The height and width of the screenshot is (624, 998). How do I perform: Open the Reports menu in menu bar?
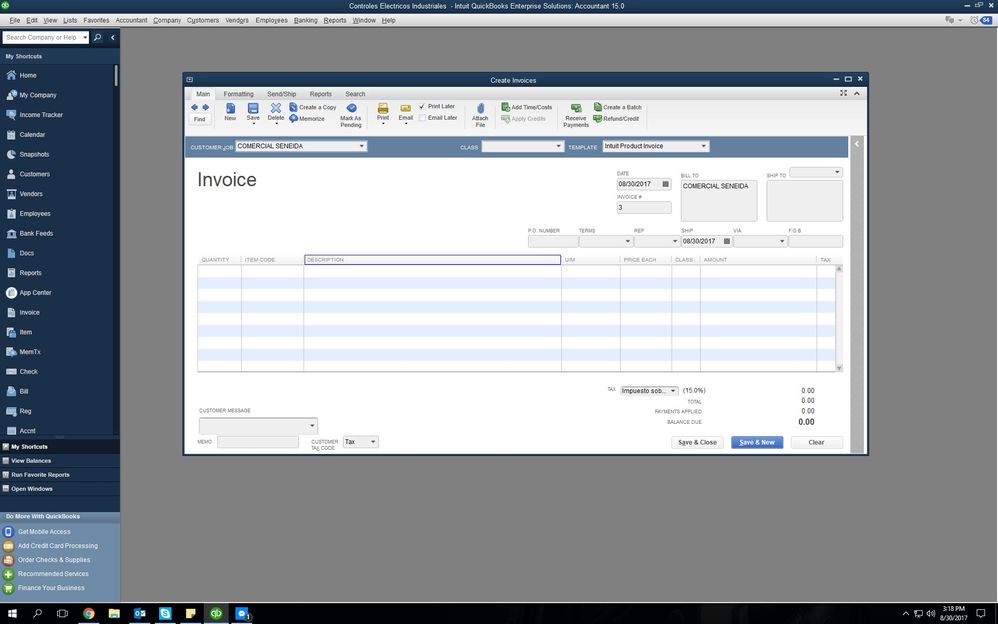tap(335, 20)
